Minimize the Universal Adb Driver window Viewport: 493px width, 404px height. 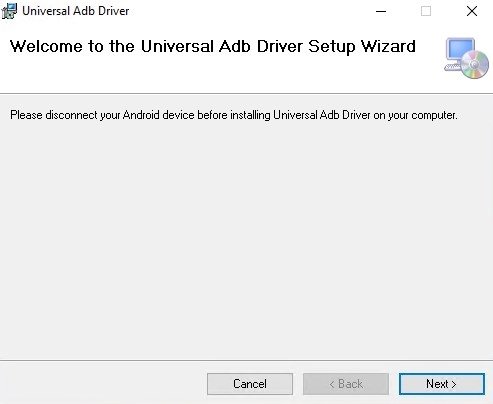[381, 11]
